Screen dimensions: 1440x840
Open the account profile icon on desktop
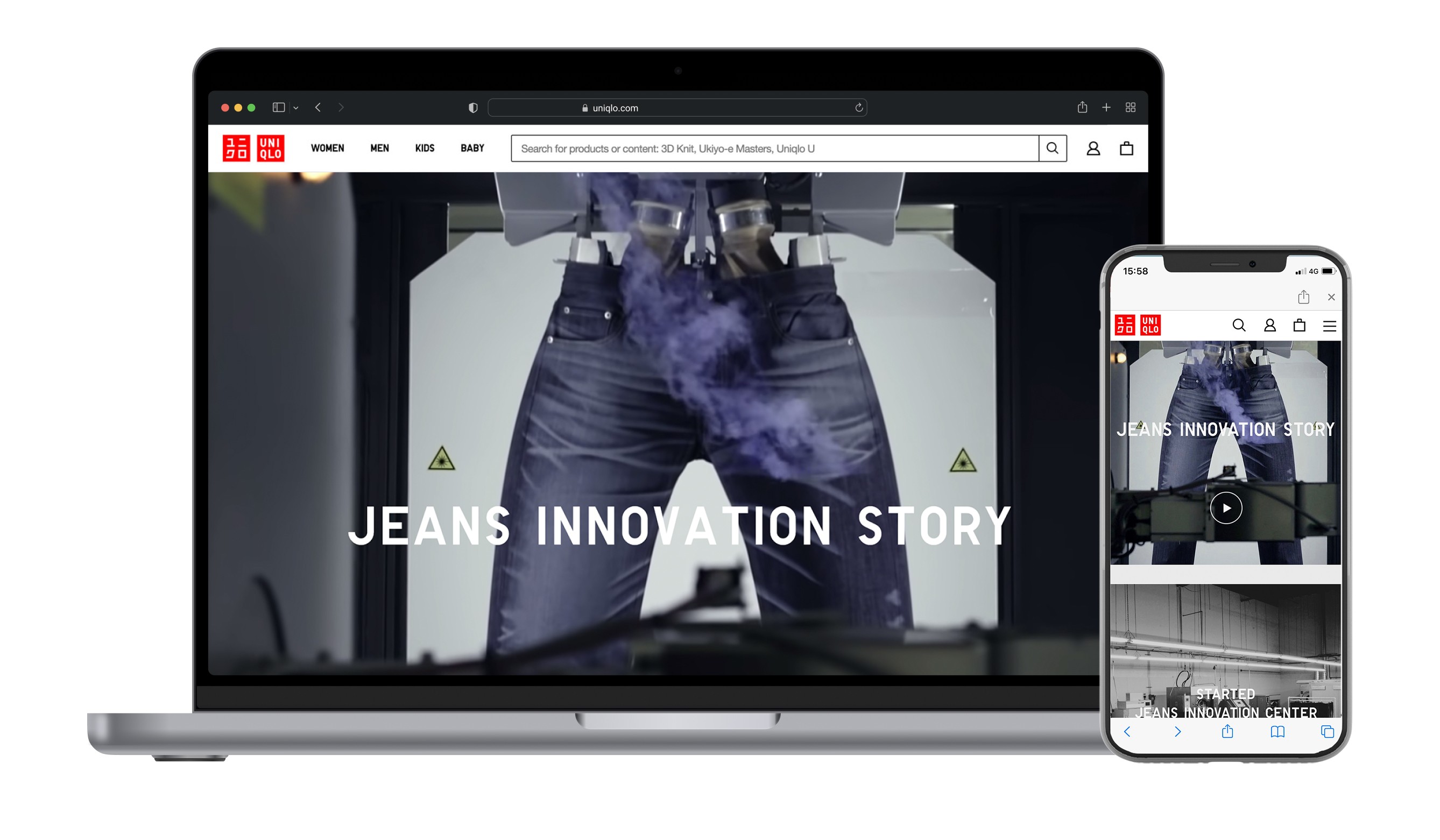coord(1092,149)
